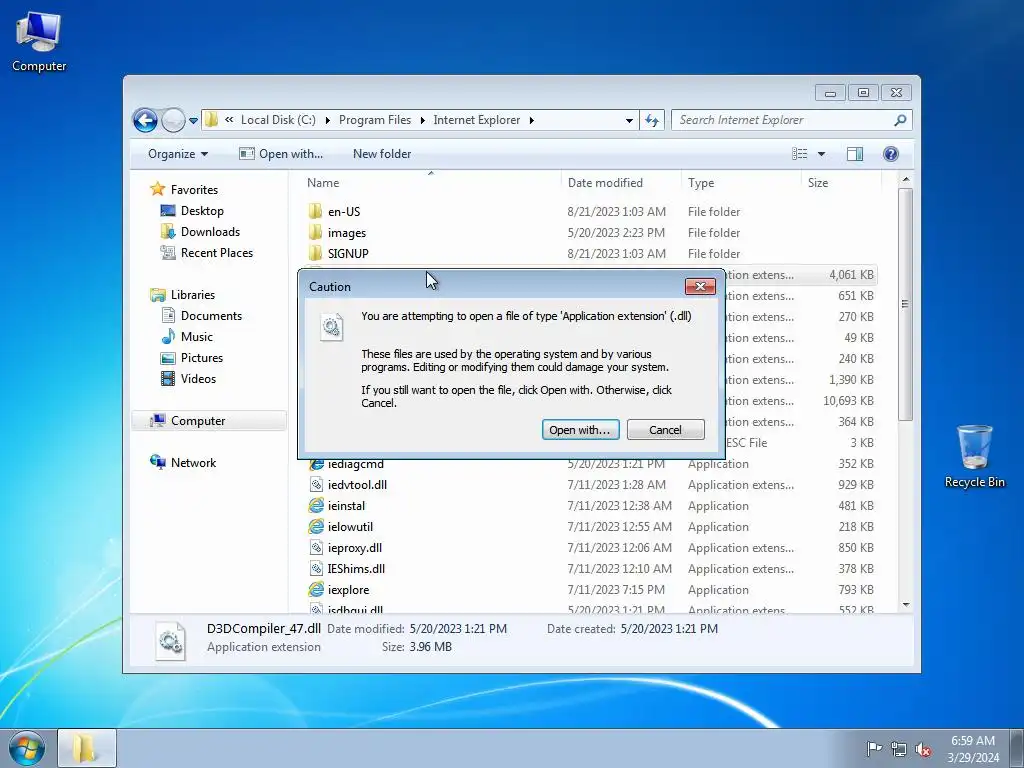Click New folder in the toolbar

click(382, 154)
